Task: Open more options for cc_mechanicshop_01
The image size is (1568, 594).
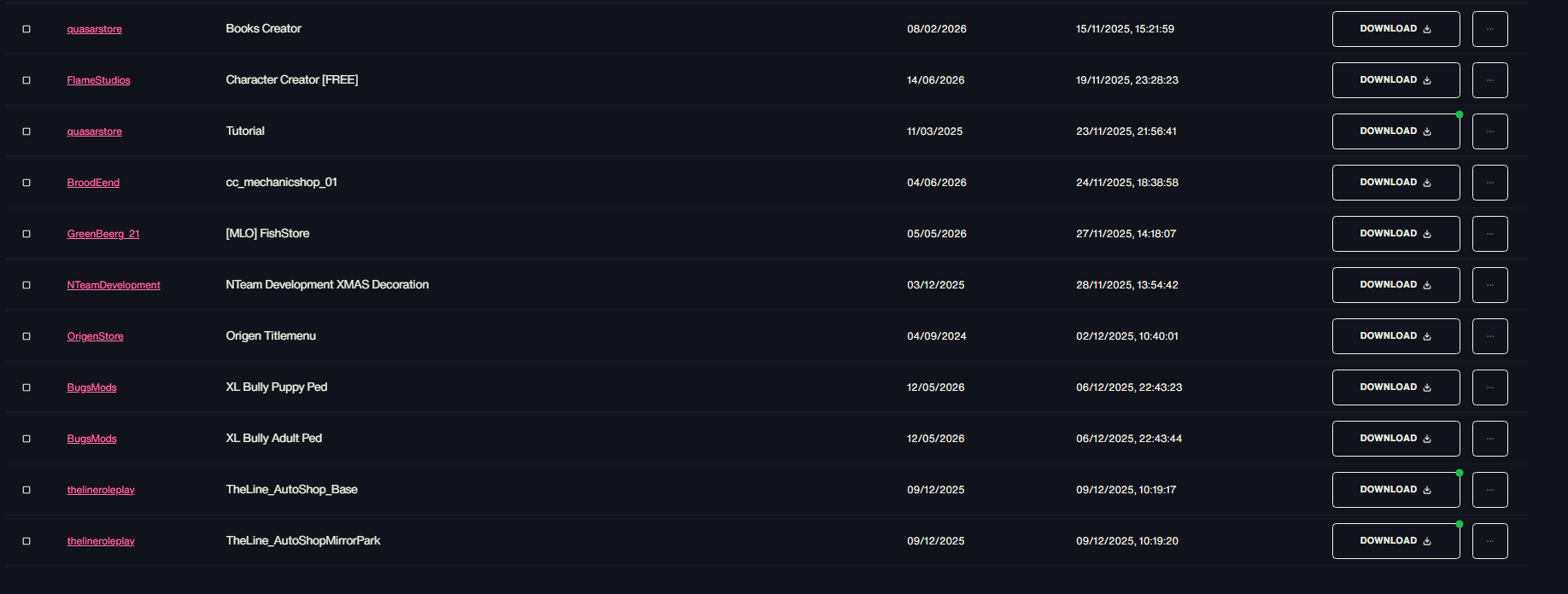Action: [1489, 183]
